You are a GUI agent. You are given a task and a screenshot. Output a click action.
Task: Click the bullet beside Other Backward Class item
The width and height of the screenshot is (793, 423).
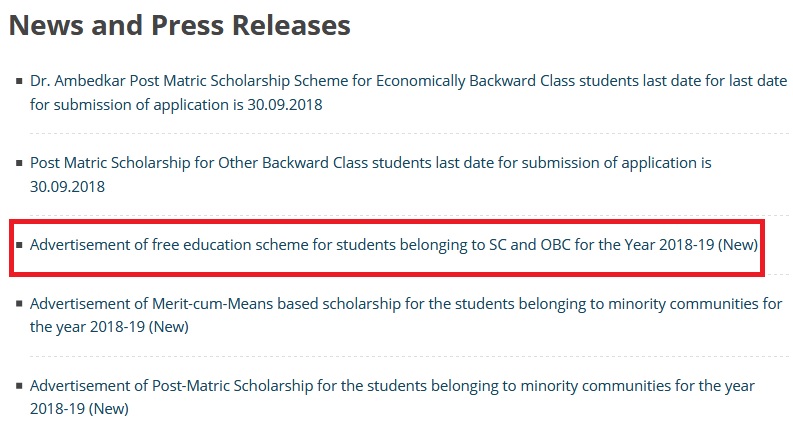click(19, 162)
